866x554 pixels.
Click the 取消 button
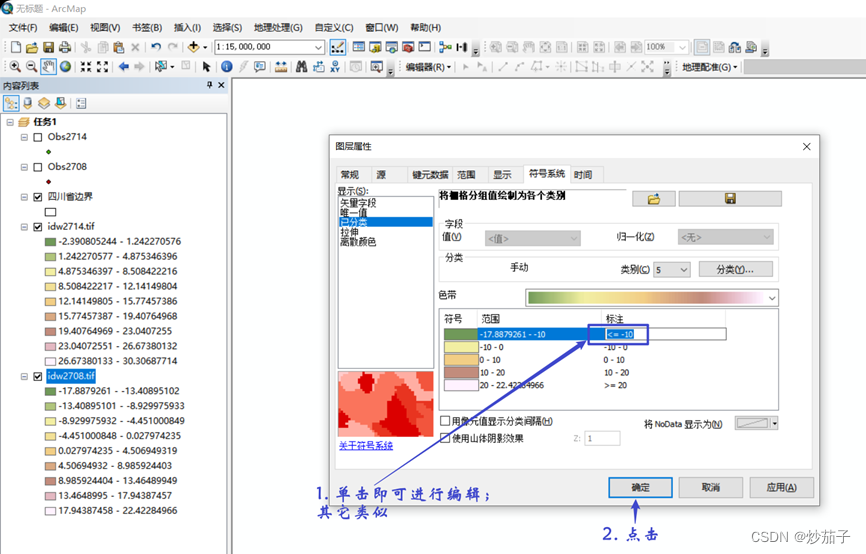coord(710,487)
